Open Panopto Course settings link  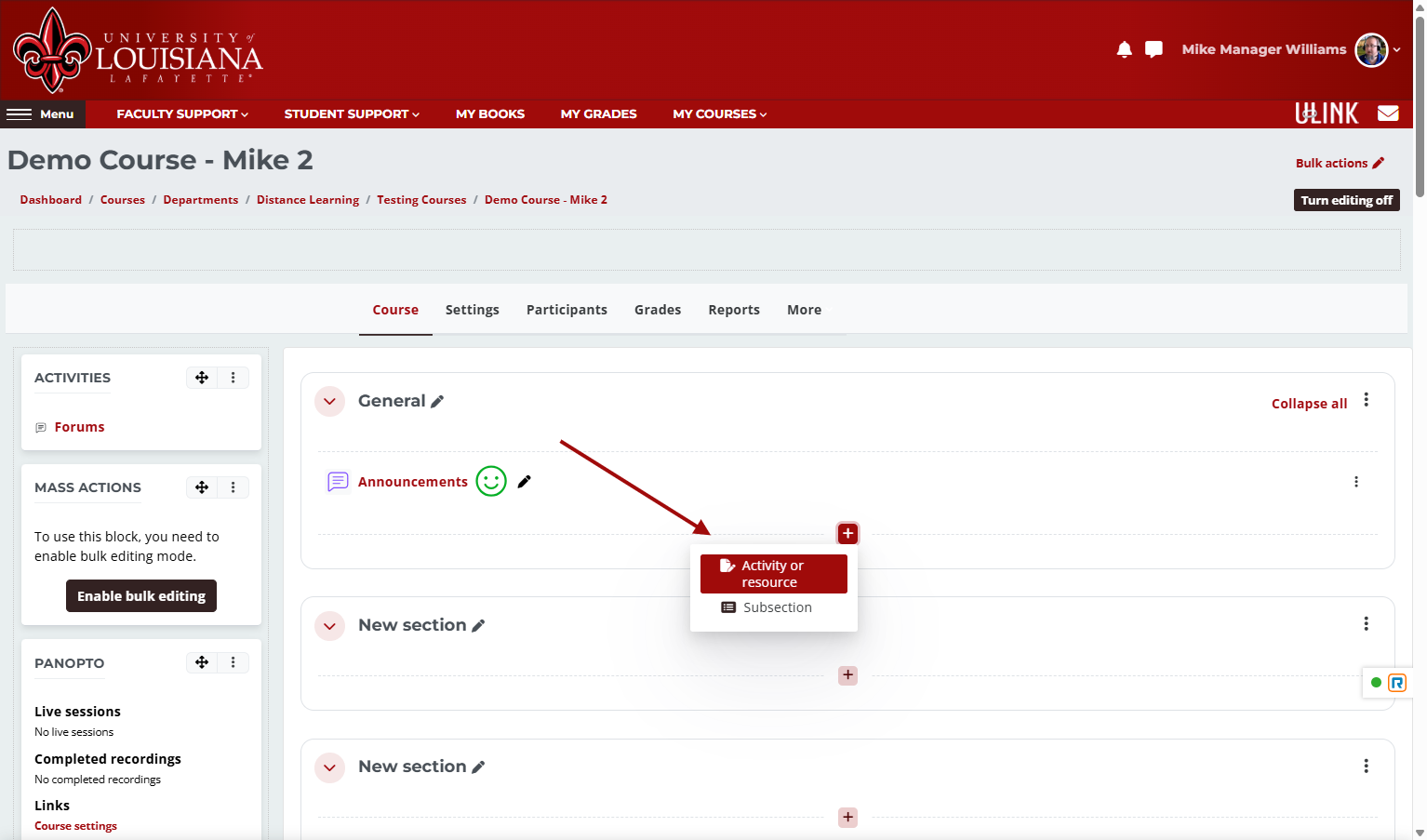click(75, 826)
